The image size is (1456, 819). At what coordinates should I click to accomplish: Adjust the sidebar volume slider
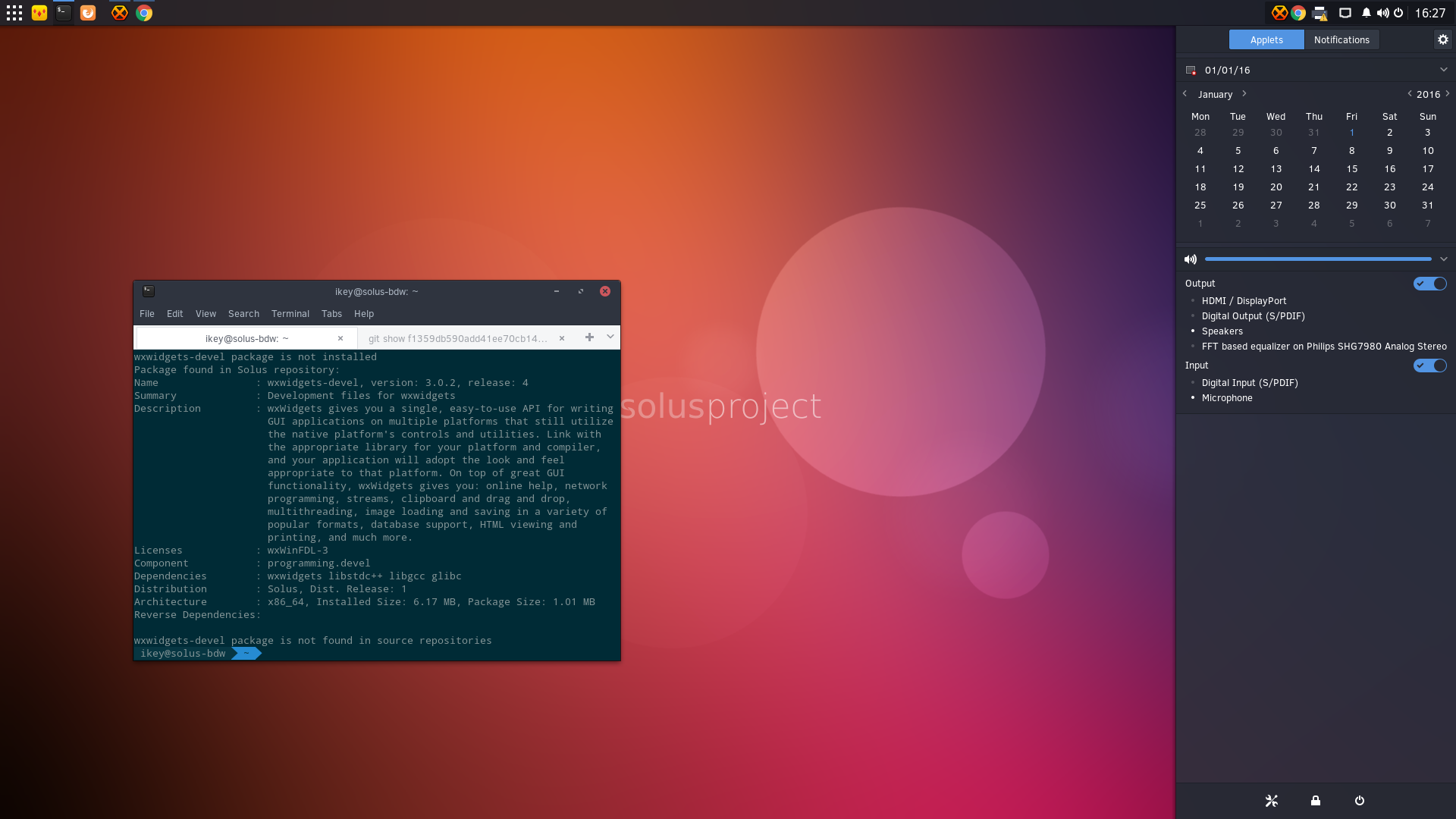click(x=1317, y=259)
